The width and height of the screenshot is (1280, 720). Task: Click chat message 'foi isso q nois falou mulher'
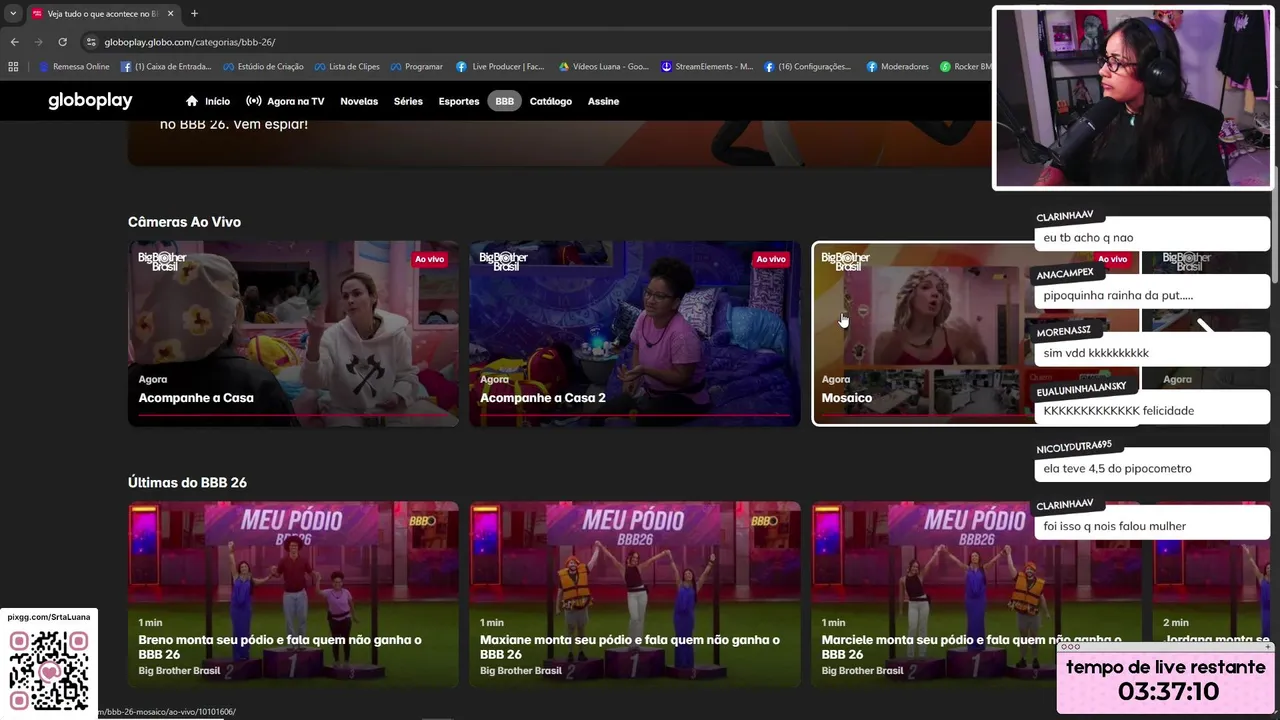tap(1152, 526)
